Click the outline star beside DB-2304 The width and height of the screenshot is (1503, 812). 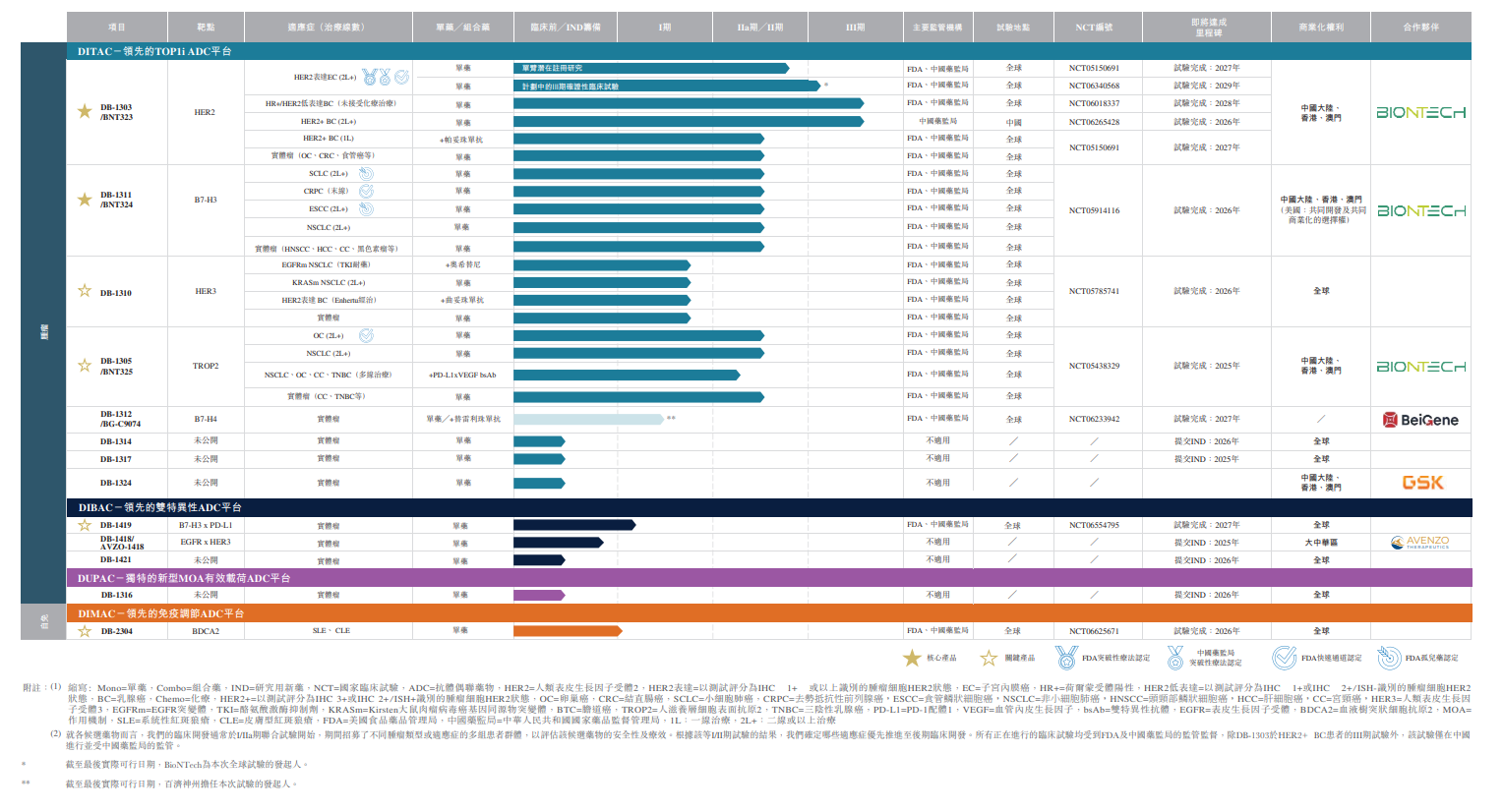pyautogui.click(x=85, y=631)
